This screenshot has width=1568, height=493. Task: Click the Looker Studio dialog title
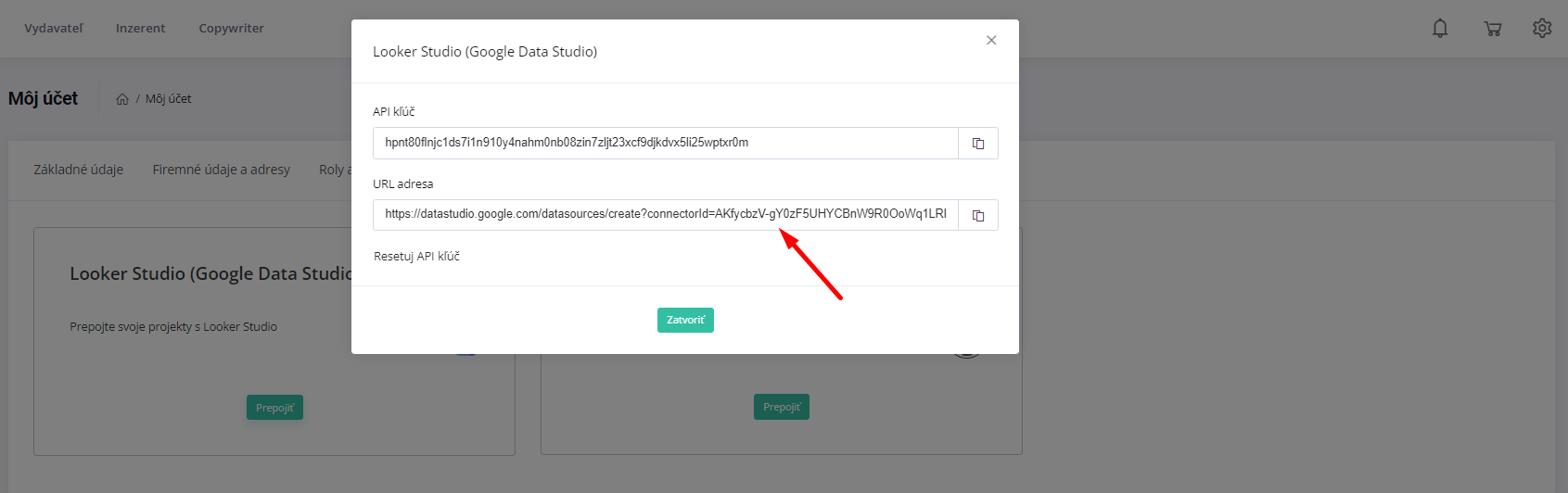coord(485,52)
